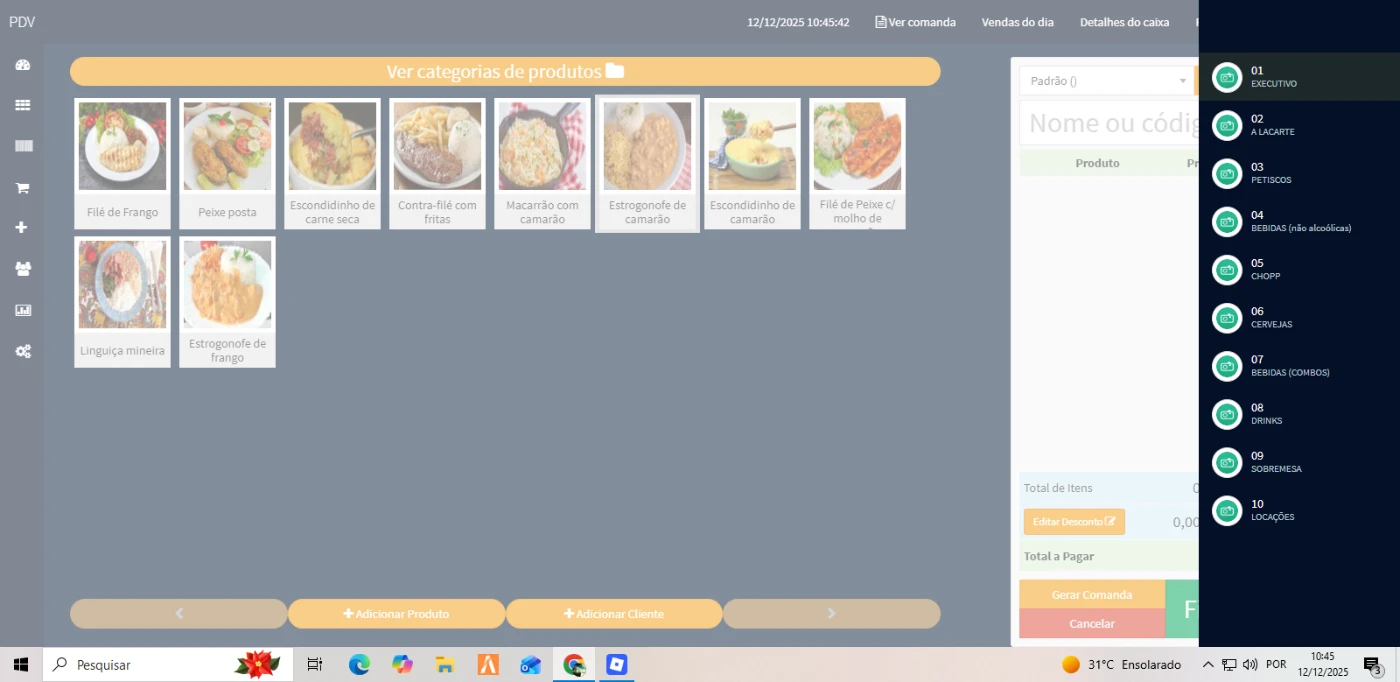Click the table grid icon in sidebar
Screen dimensions: 1400x682
[x=22, y=105]
